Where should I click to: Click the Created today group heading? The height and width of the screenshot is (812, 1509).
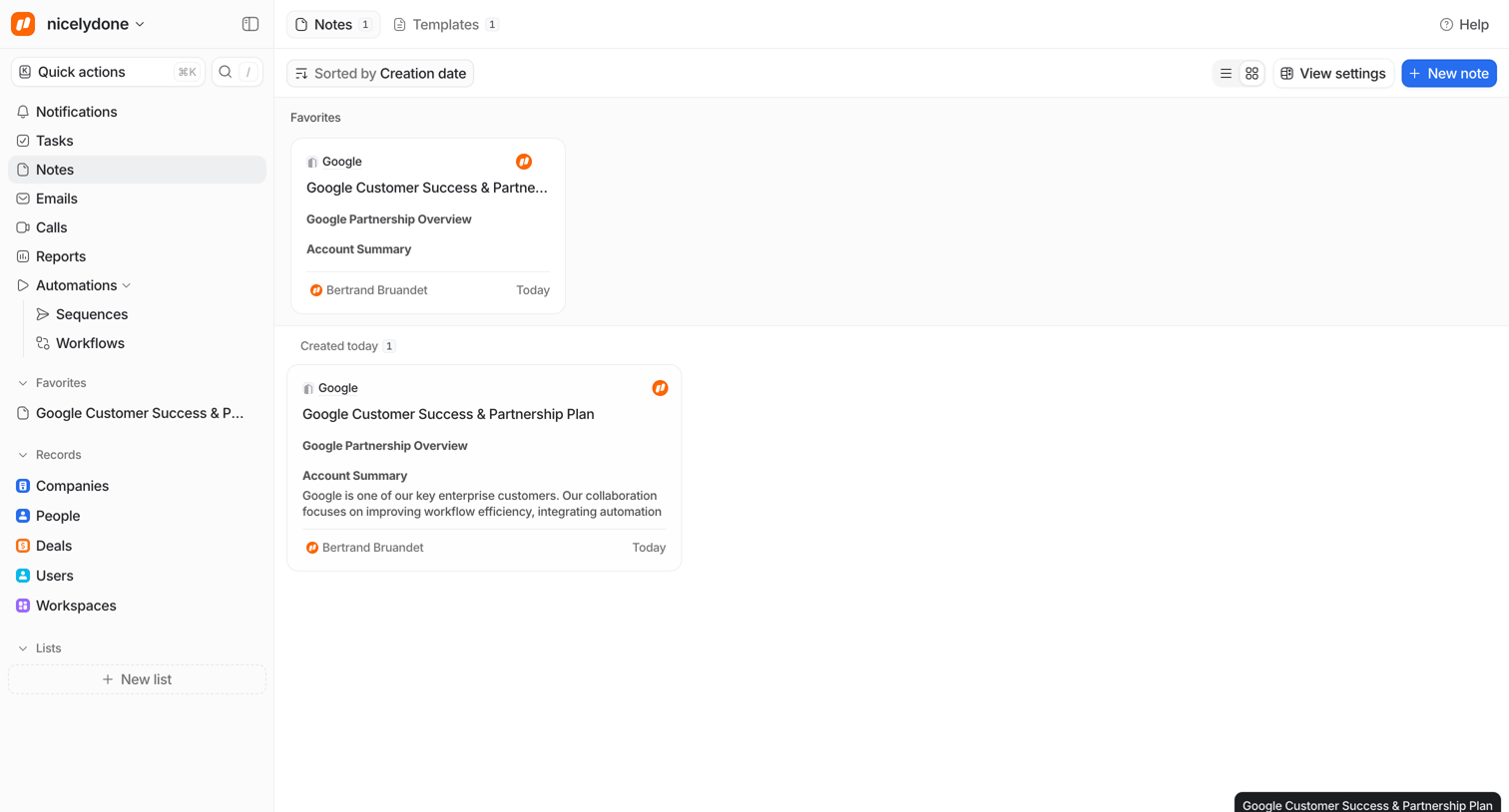pos(339,346)
